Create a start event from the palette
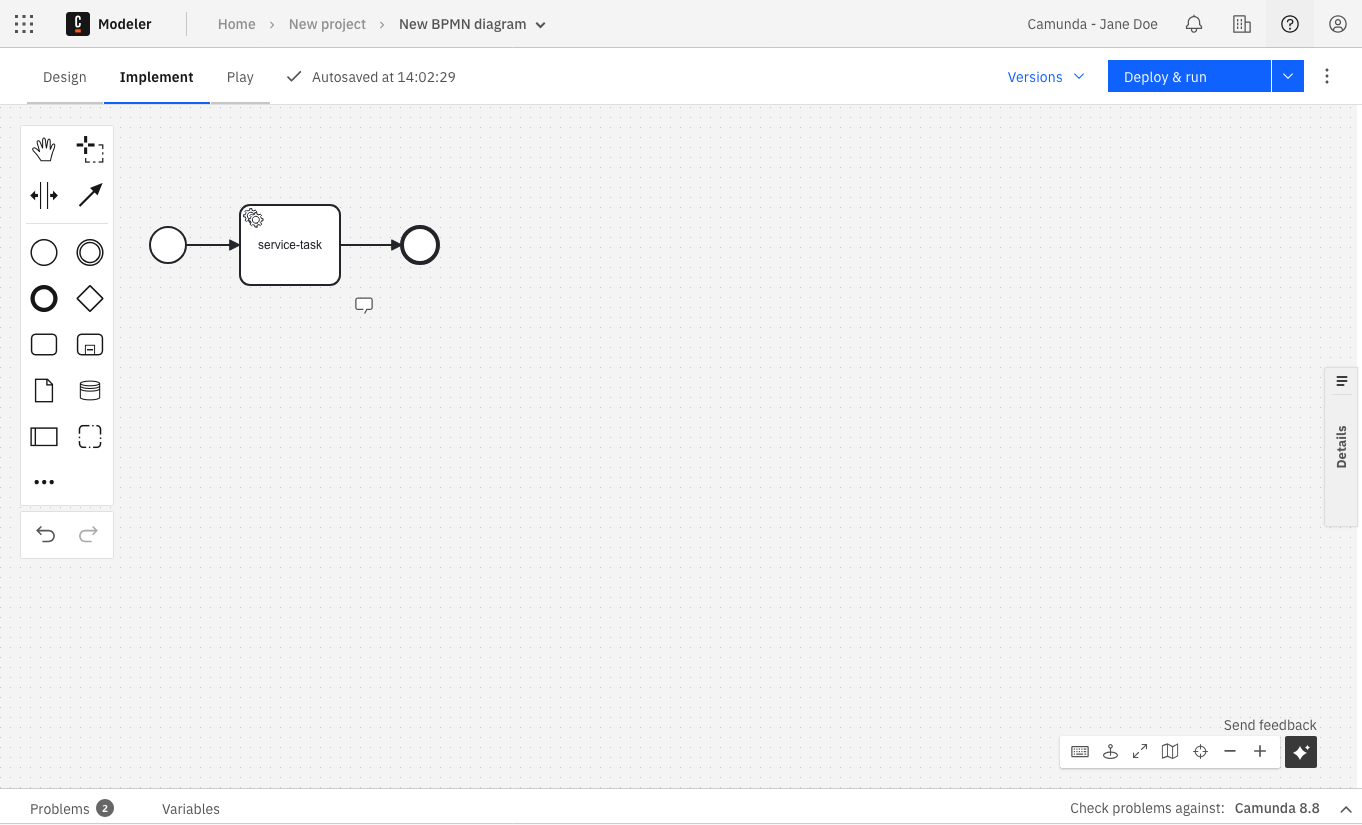This screenshot has width=1362, height=825. coord(44,252)
